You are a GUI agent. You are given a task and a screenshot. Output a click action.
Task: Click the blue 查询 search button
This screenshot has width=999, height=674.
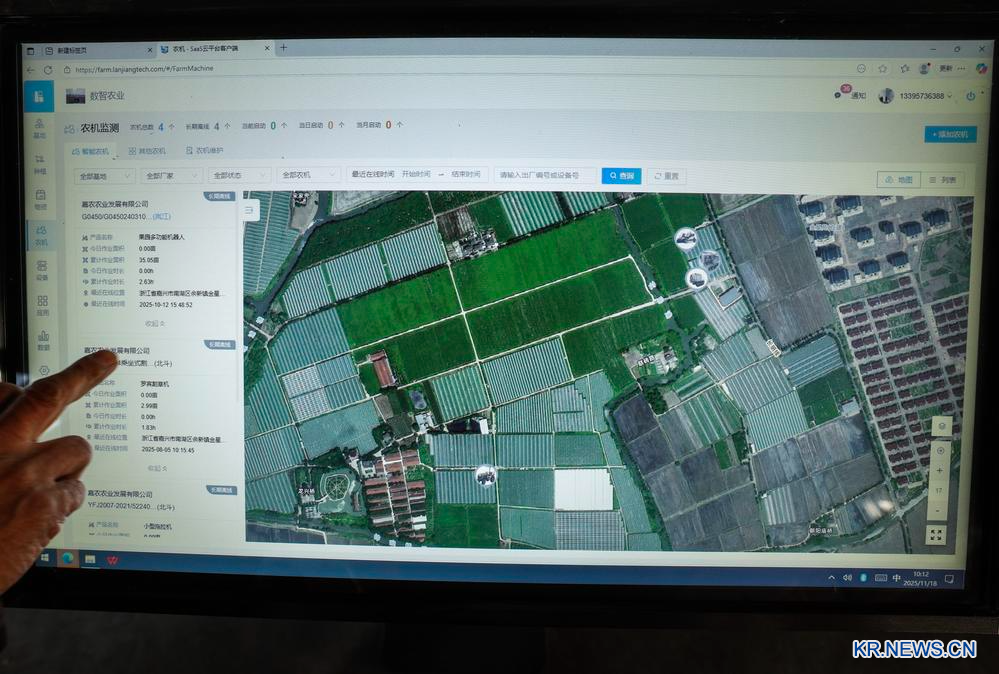point(621,176)
